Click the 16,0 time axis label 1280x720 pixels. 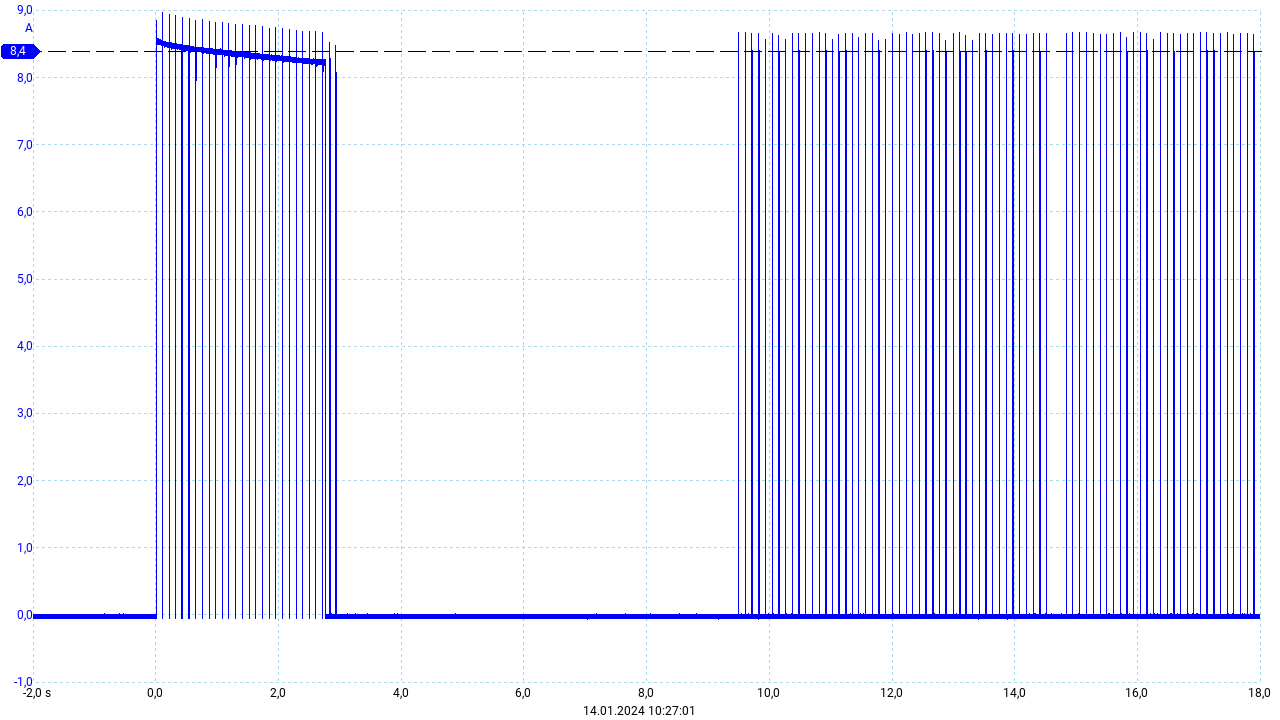[x=1137, y=693]
